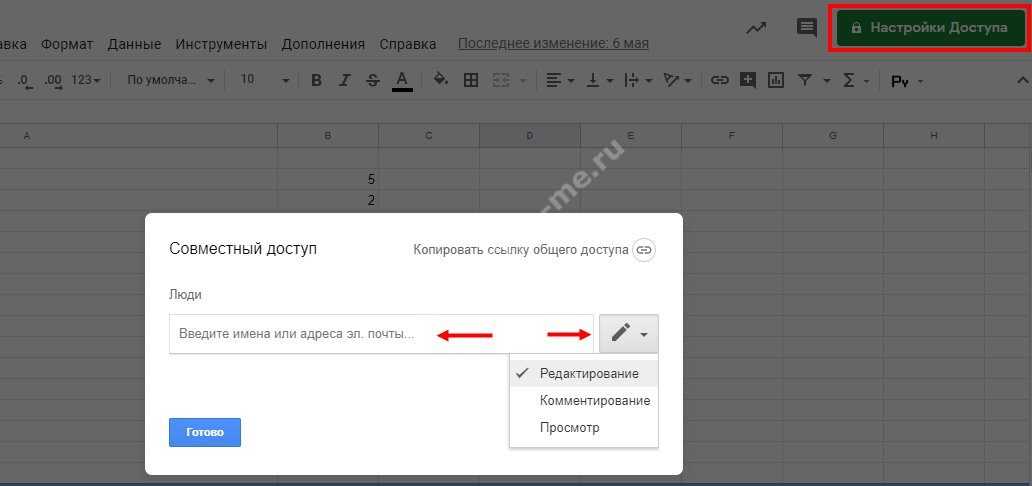Click the Настройки Доступа share button
This screenshot has width=1032, height=486.
(928, 28)
